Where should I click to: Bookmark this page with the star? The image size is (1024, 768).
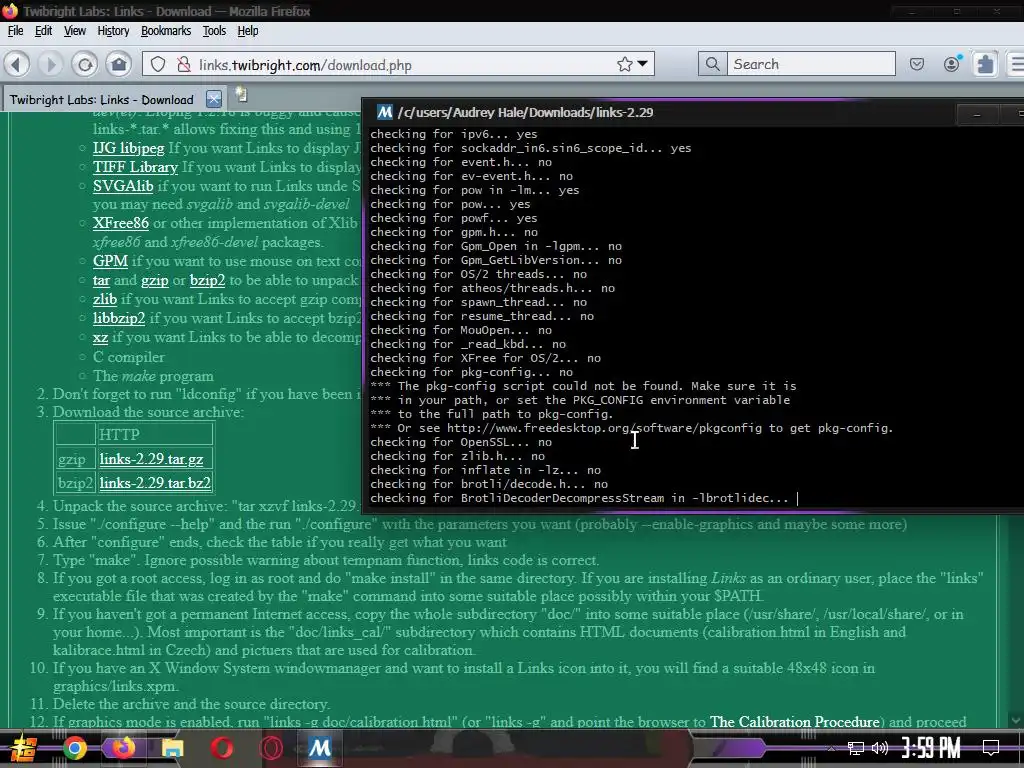[x=624, y=64]
